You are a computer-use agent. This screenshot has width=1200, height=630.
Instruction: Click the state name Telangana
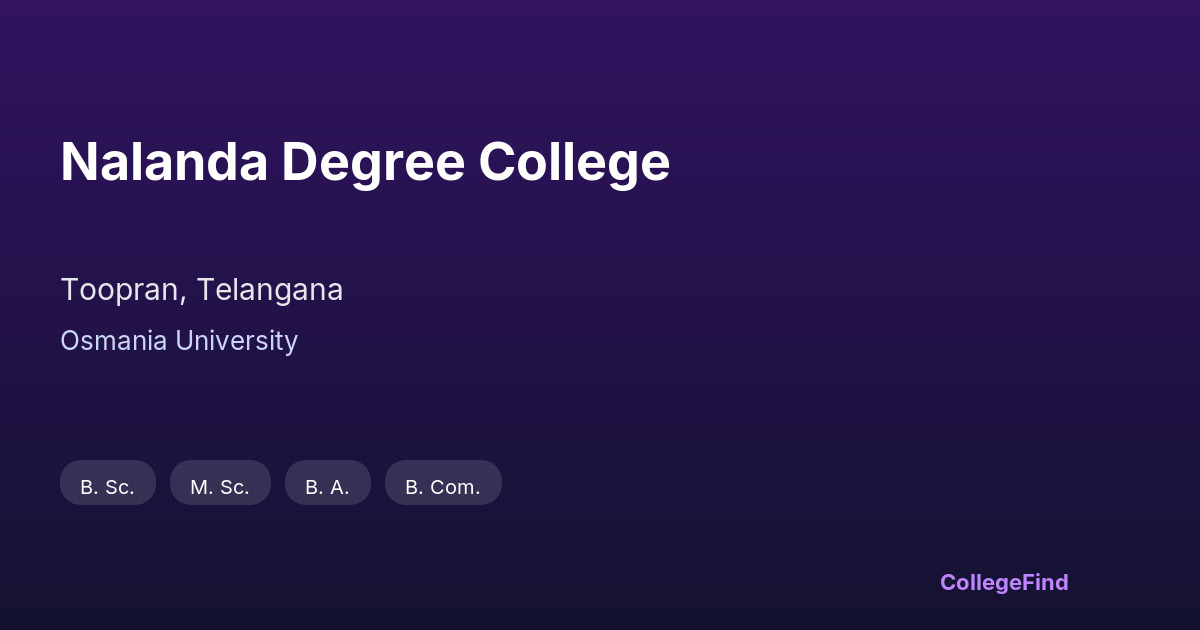pos(270,290)
